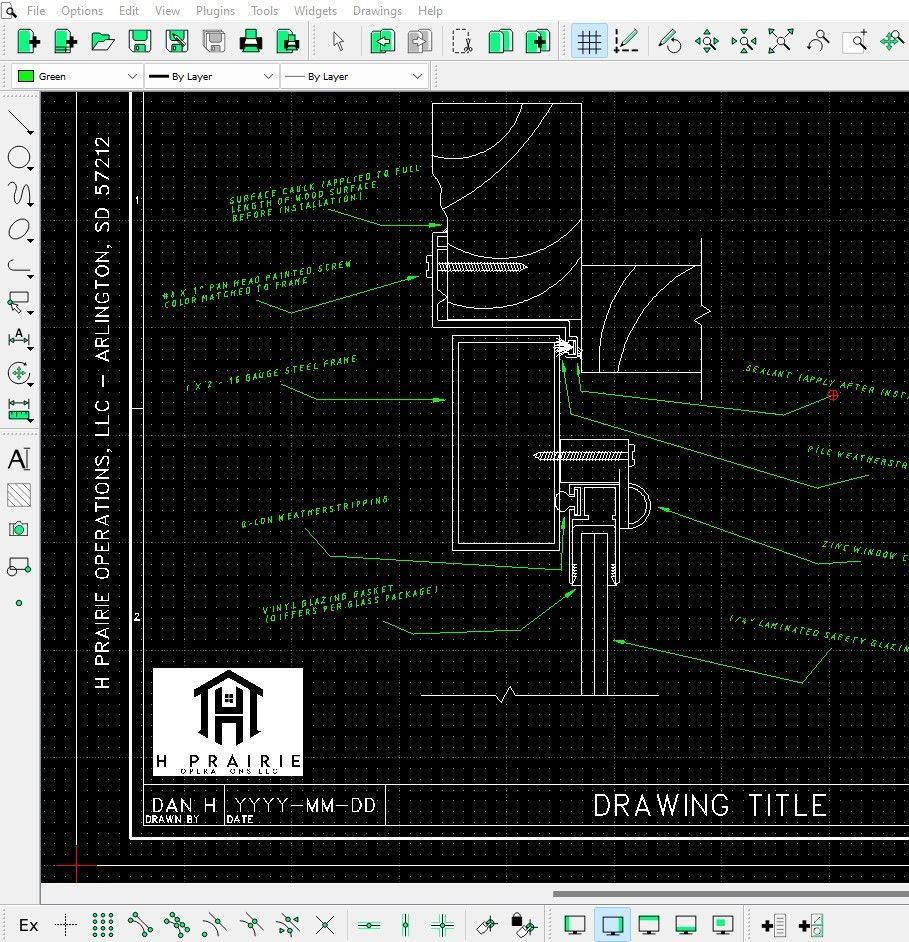
Task: Click the Ex exclusive snap button
Action: pyautogui.click(x=29, y=925)
